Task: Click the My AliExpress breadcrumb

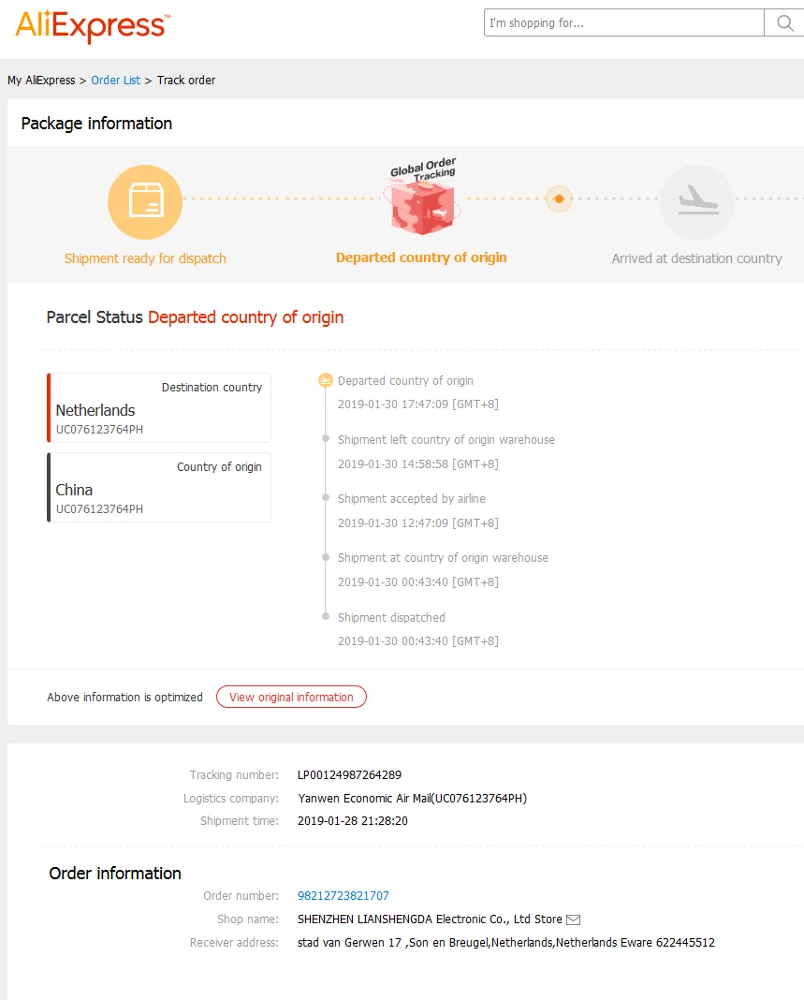Action: (41, 80)
